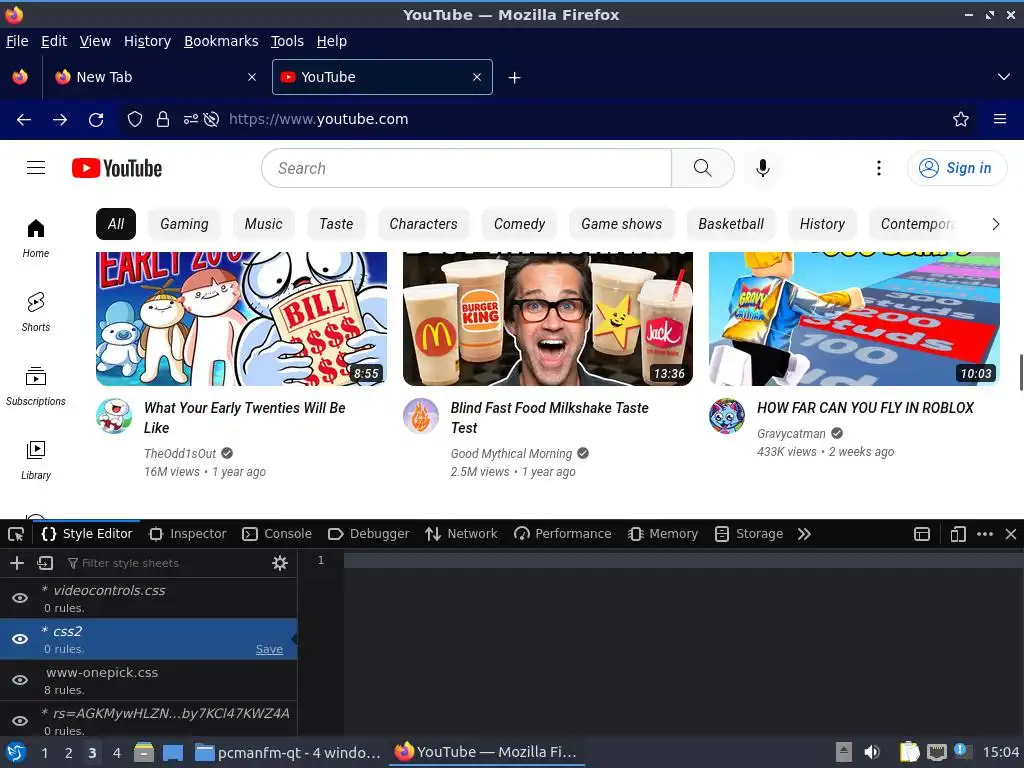
Task: Go forward in browser history
Action: coord(60,119)
